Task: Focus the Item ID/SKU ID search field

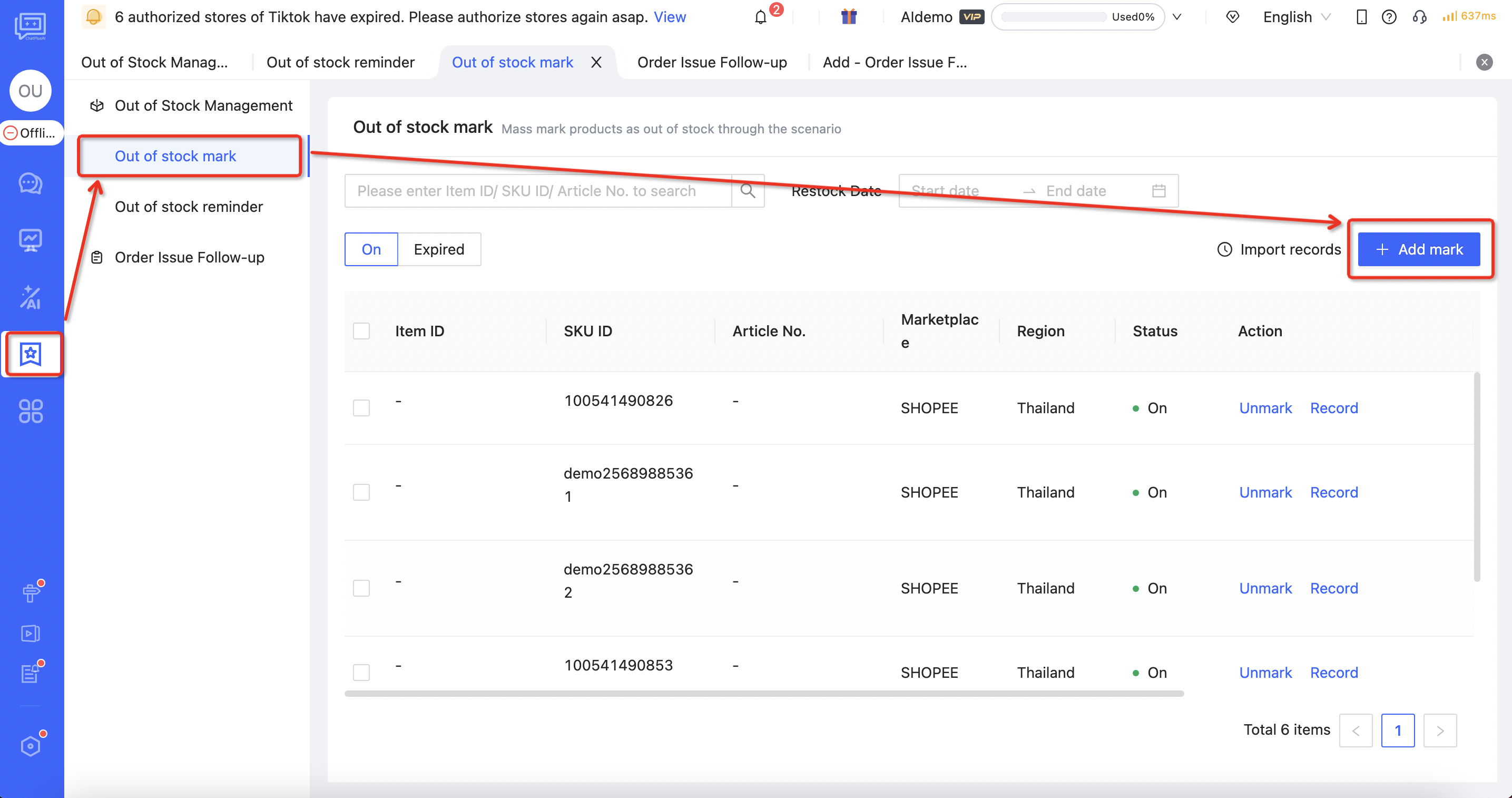Action: click(538, 191)
